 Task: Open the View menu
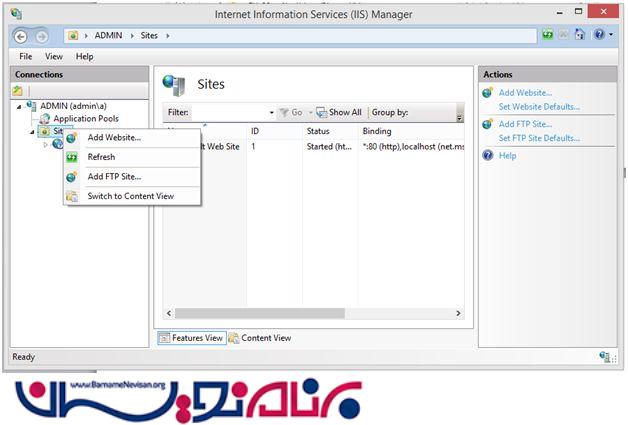pyautogui.click(x=54, y=56)
